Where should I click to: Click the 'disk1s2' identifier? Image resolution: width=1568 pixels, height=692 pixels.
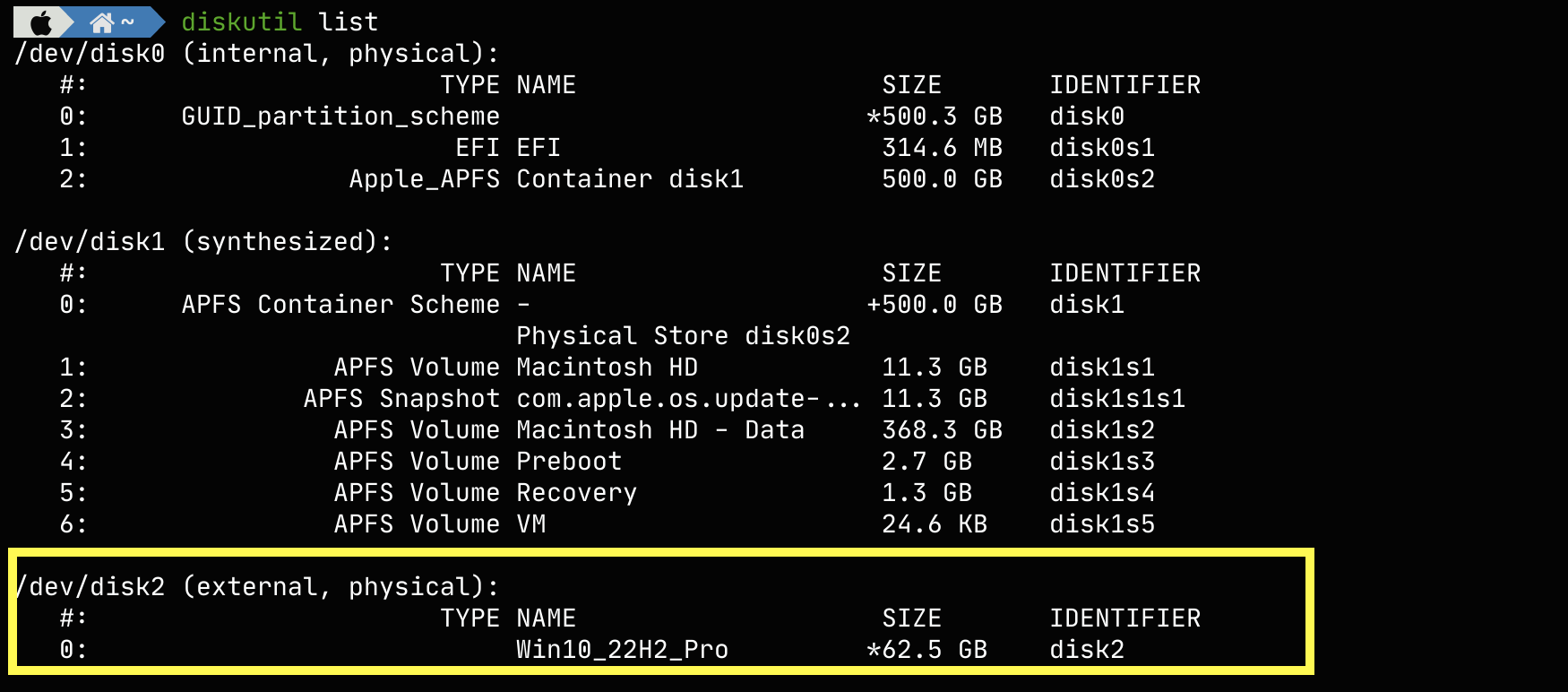1102,430
